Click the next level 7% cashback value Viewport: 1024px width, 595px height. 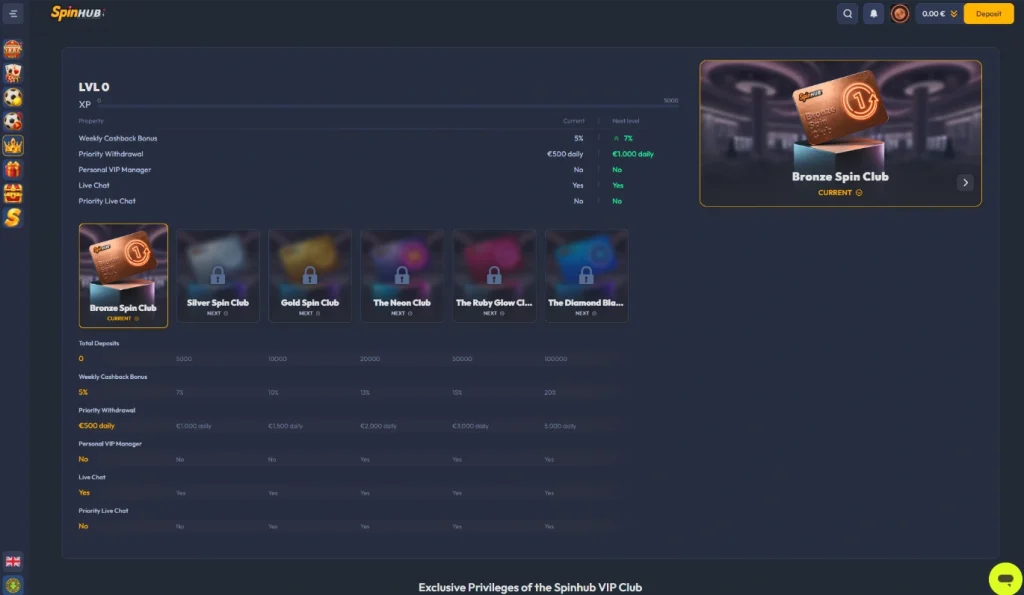pos(628,138)
